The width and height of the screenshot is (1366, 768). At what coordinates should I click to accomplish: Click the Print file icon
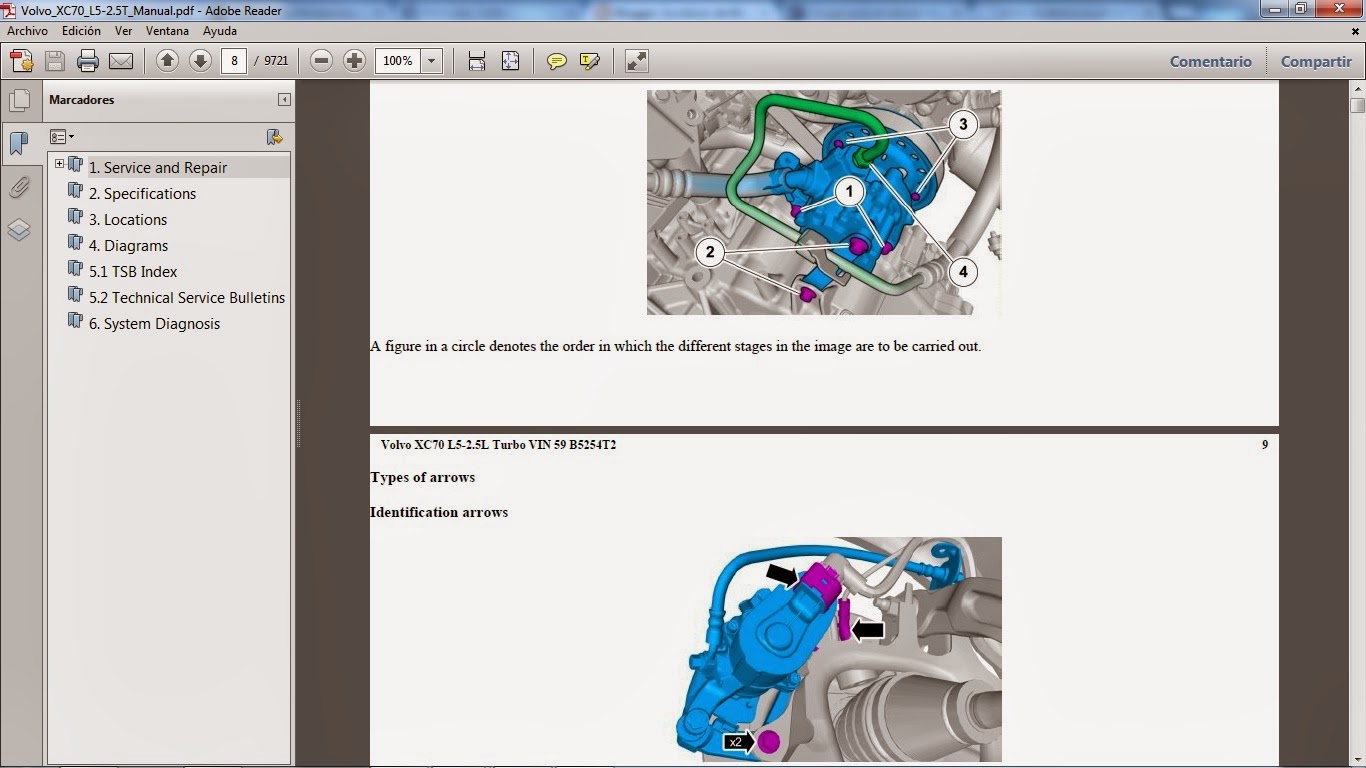(x=88, y=61)
